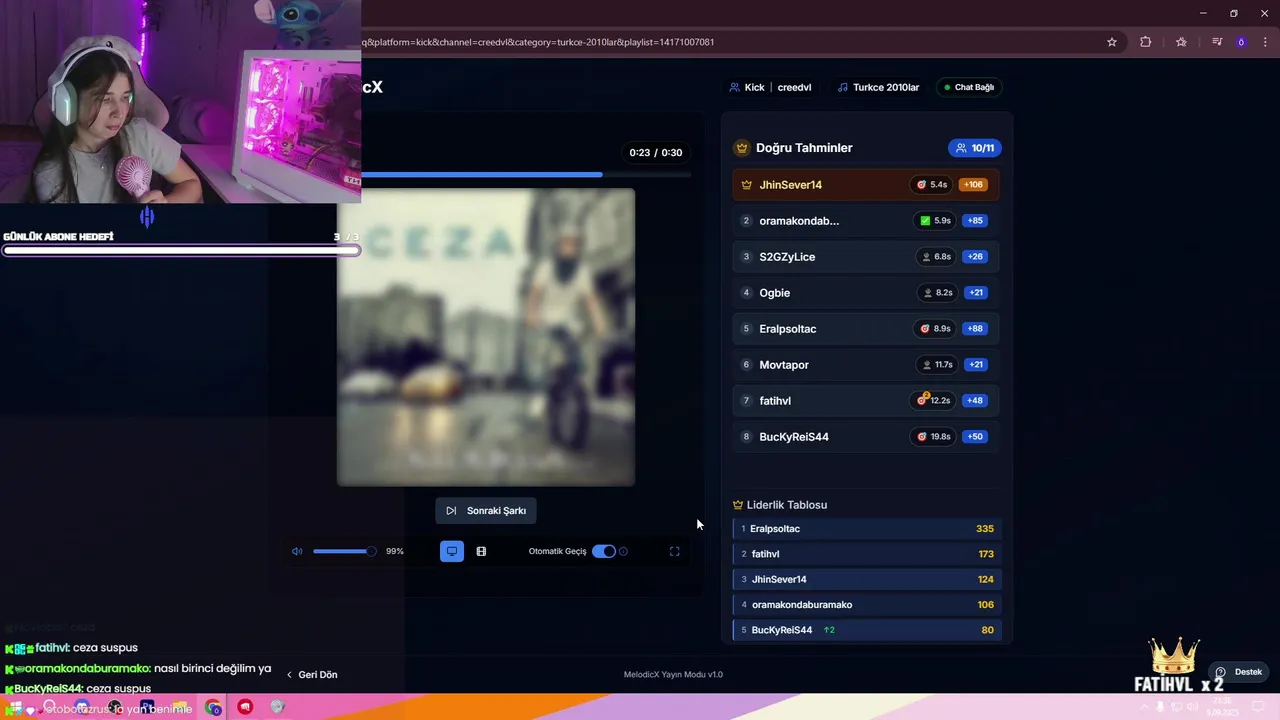Mute the volume speaker icon
1280x720 pixels.
(297, 551)
